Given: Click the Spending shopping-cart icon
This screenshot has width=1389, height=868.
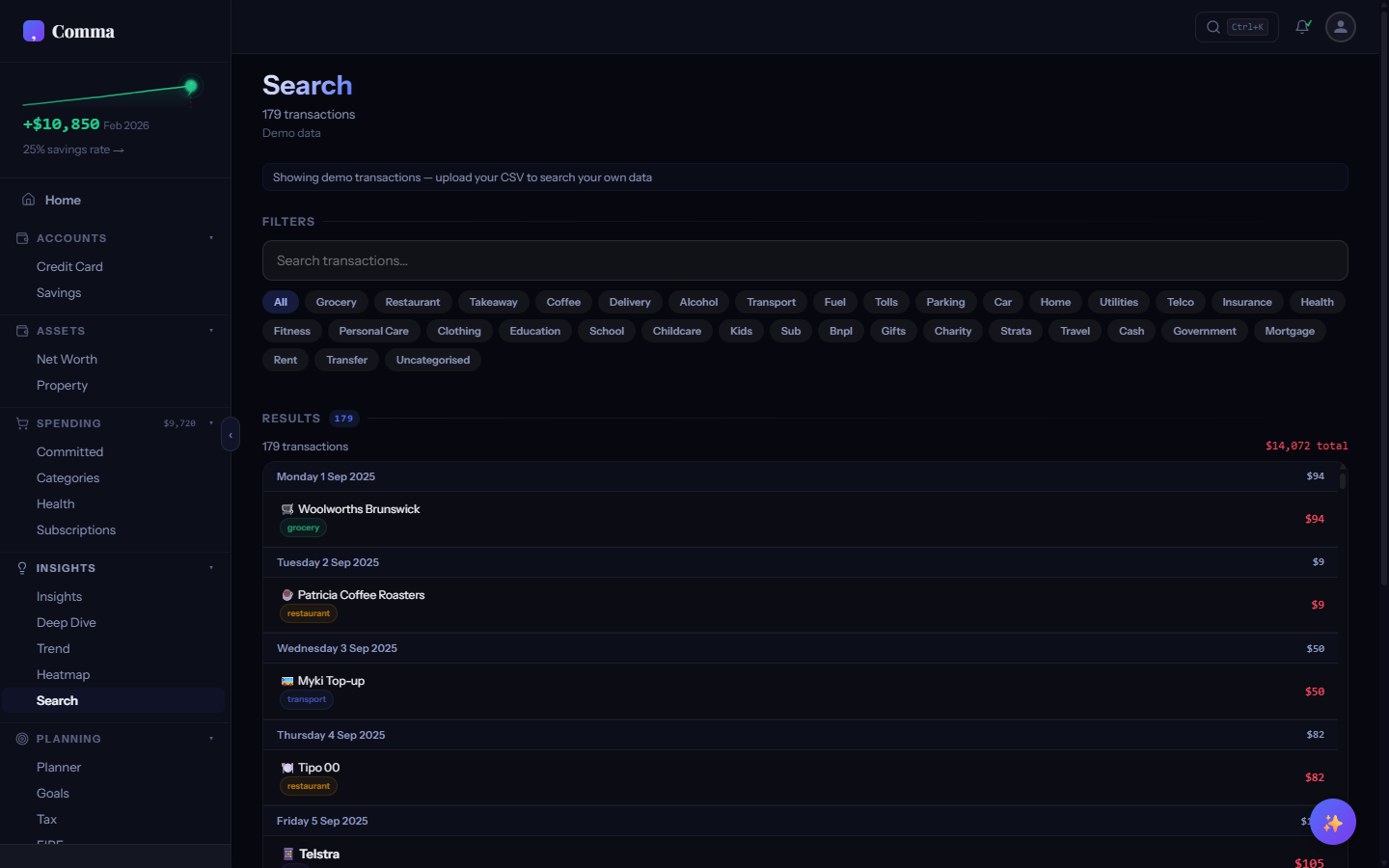Looking at the screenshot, I should tap(21, 422).
